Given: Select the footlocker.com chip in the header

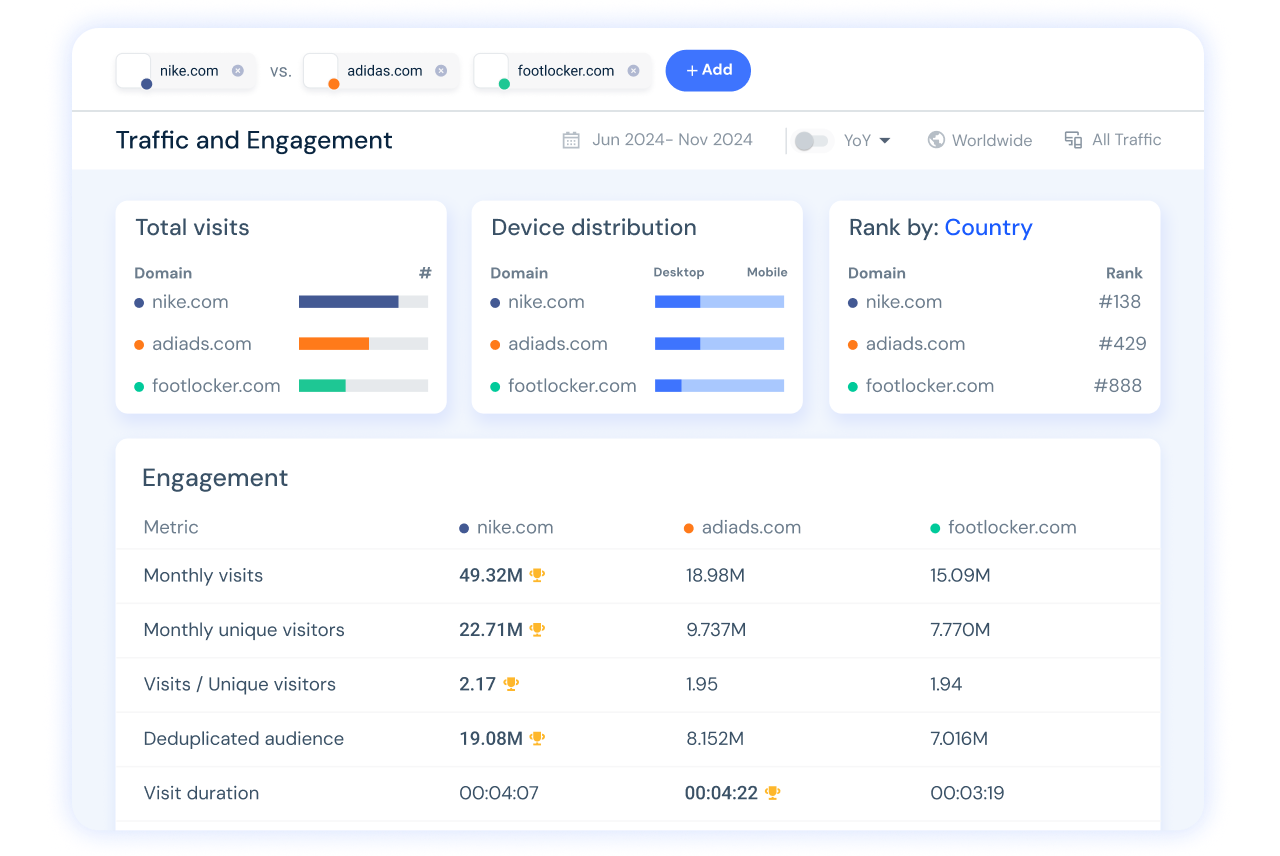Looking at the screenshot, I should 562,71.
